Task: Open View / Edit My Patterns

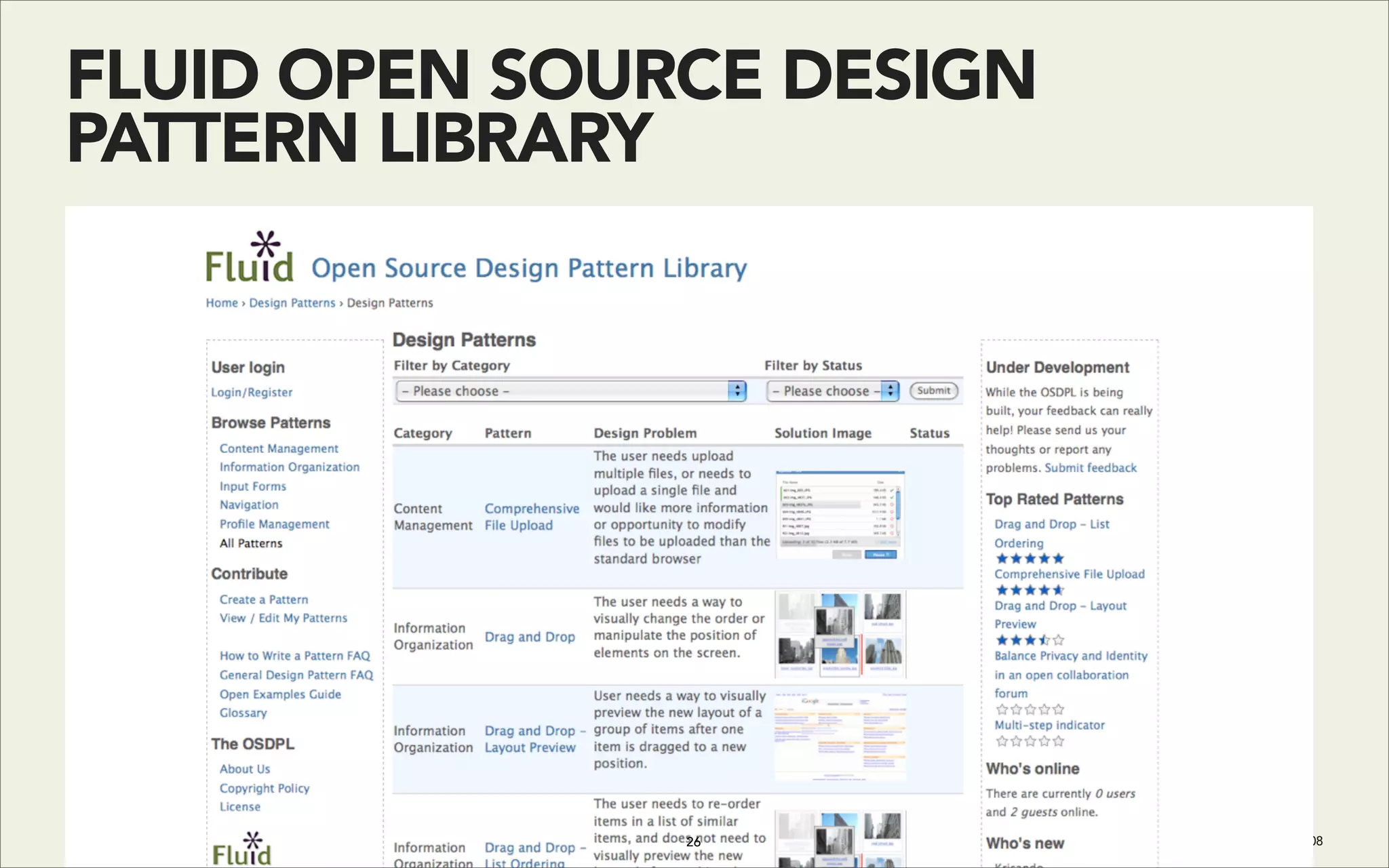Action: (x=283, y=618)
